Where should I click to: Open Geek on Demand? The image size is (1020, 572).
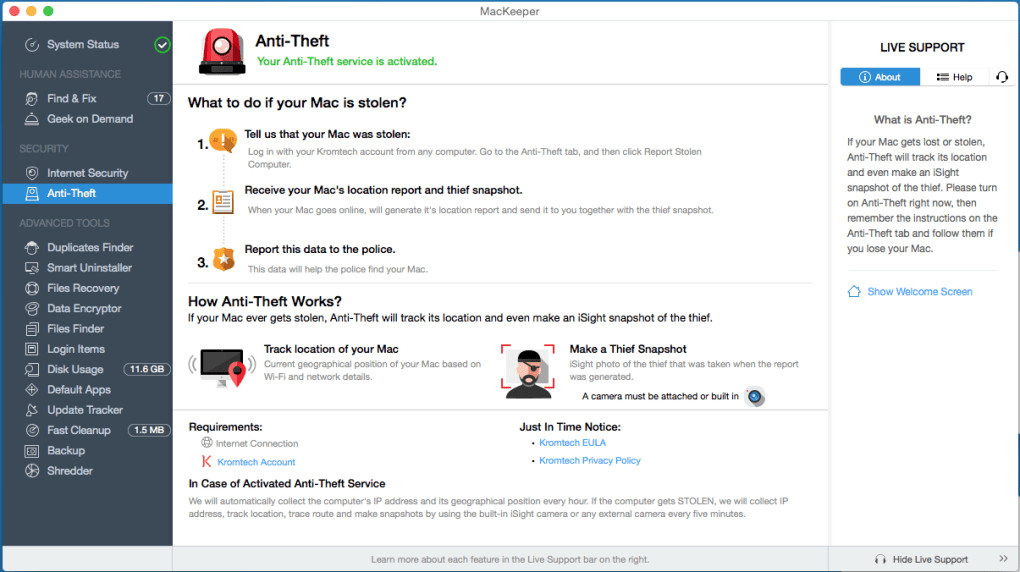click(90, 119)
